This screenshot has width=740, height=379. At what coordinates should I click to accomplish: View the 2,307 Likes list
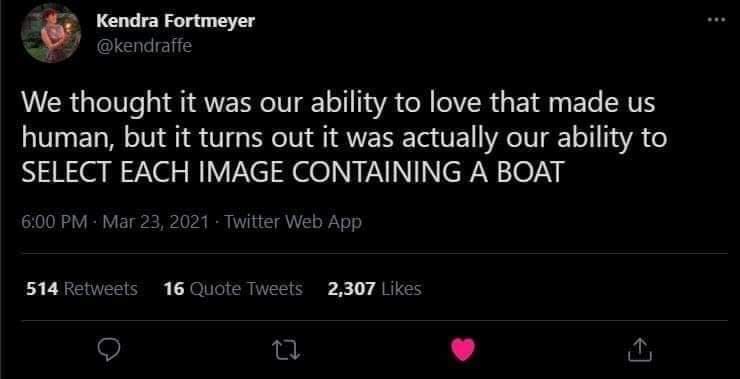pos(375,288)
